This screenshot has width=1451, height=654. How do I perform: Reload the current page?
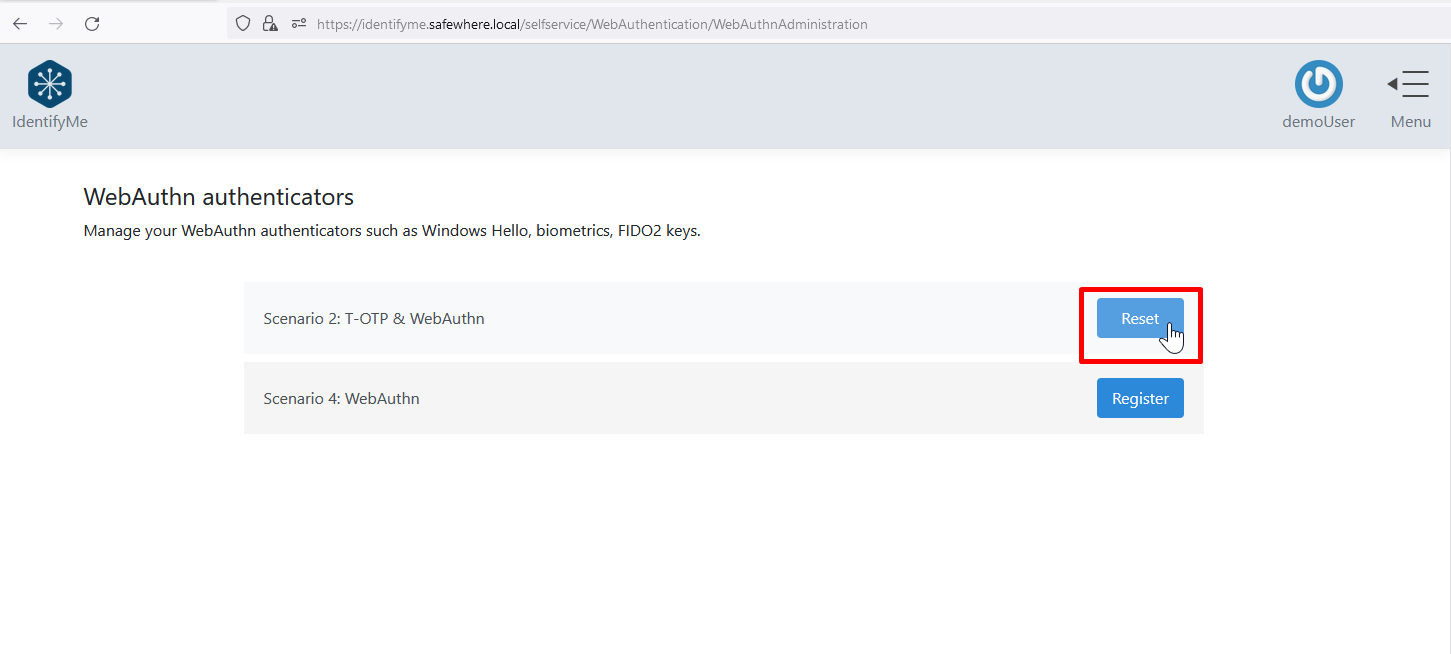(92, 24)
